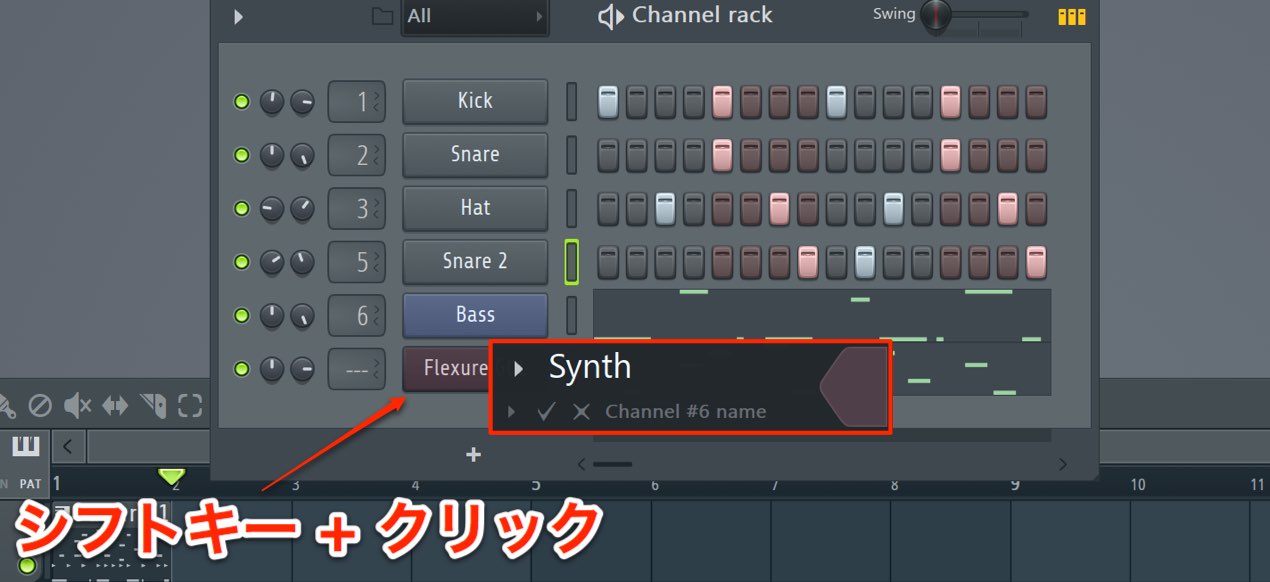The height and width of the screenshot is (582, 1270).
Task: Open the Snare 2 channel button
Action: pos(475,262)
